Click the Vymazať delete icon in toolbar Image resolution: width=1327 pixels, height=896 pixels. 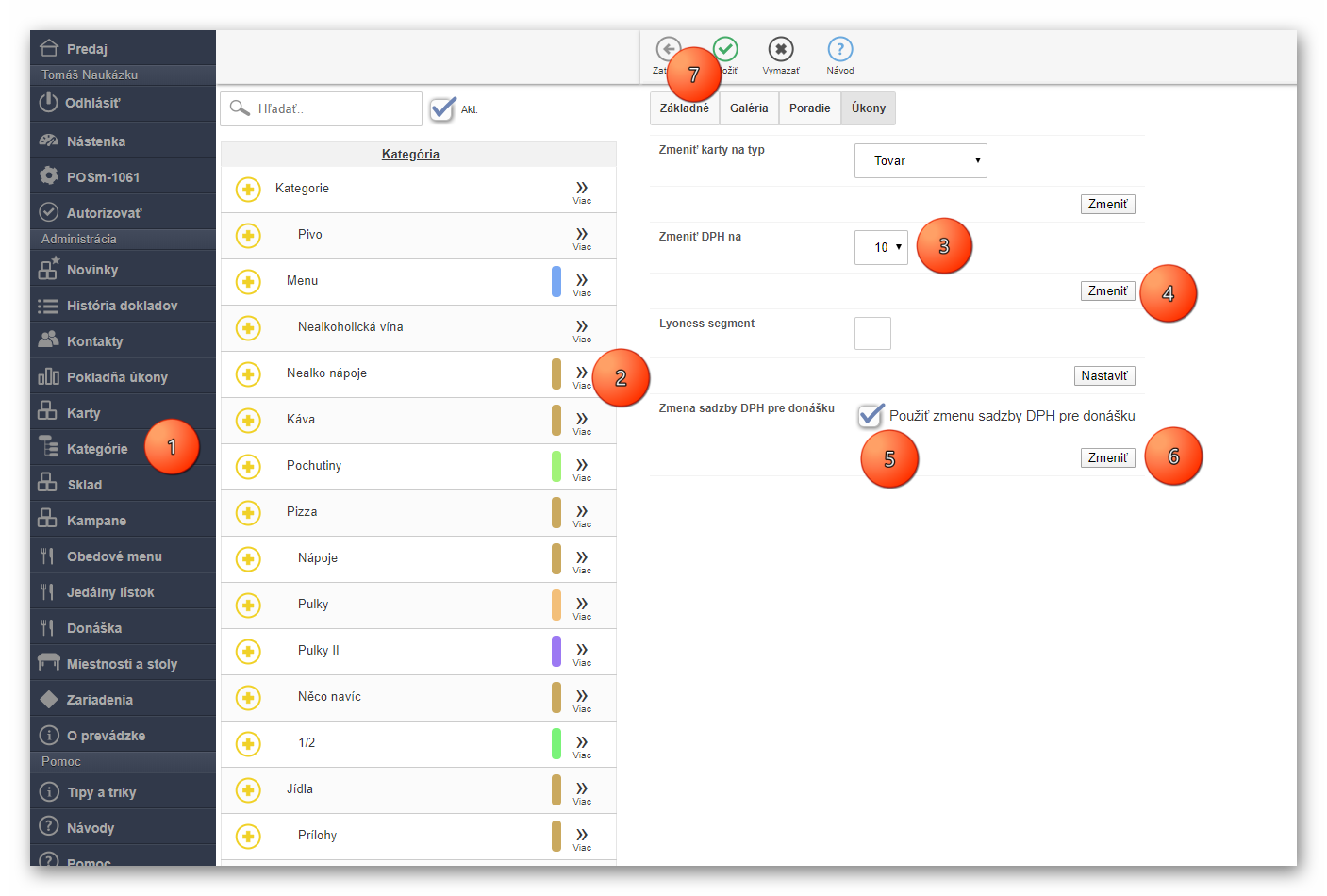point(780,50)
